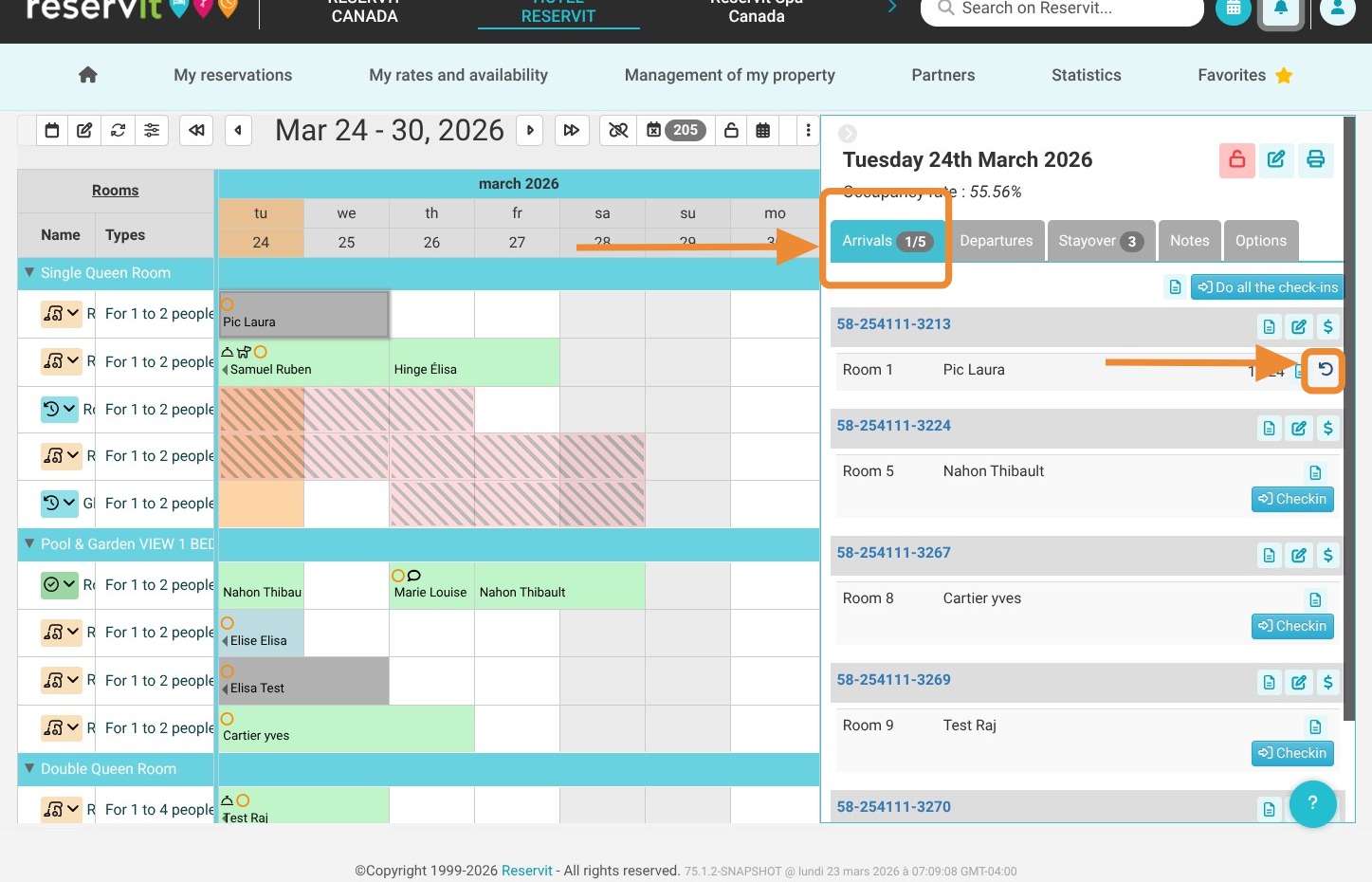The width and height of the screenshot is (1372, 882).
Task: Open the Favorites menu
Action: (x=1245, y=75)
